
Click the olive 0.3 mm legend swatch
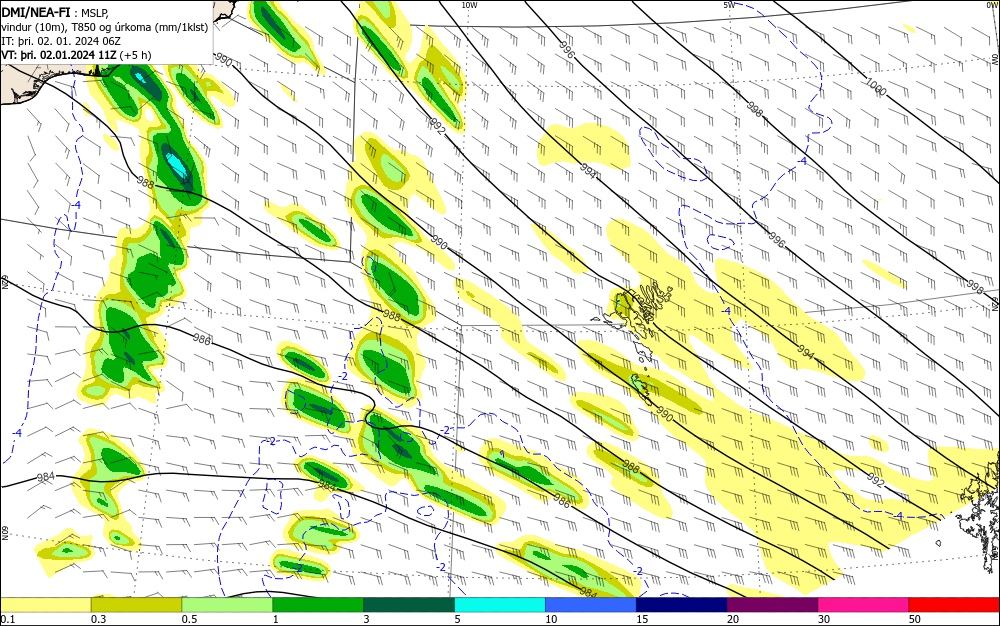coord(136,605)
